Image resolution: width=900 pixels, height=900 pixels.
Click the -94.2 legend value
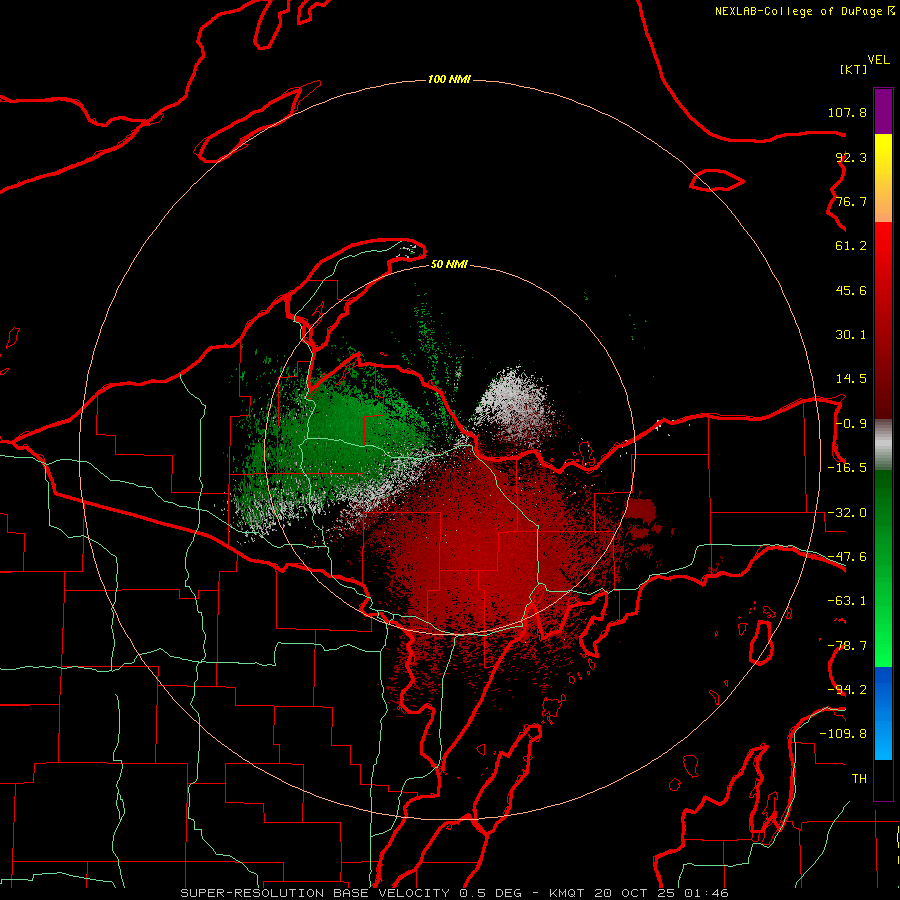[847, 690]
